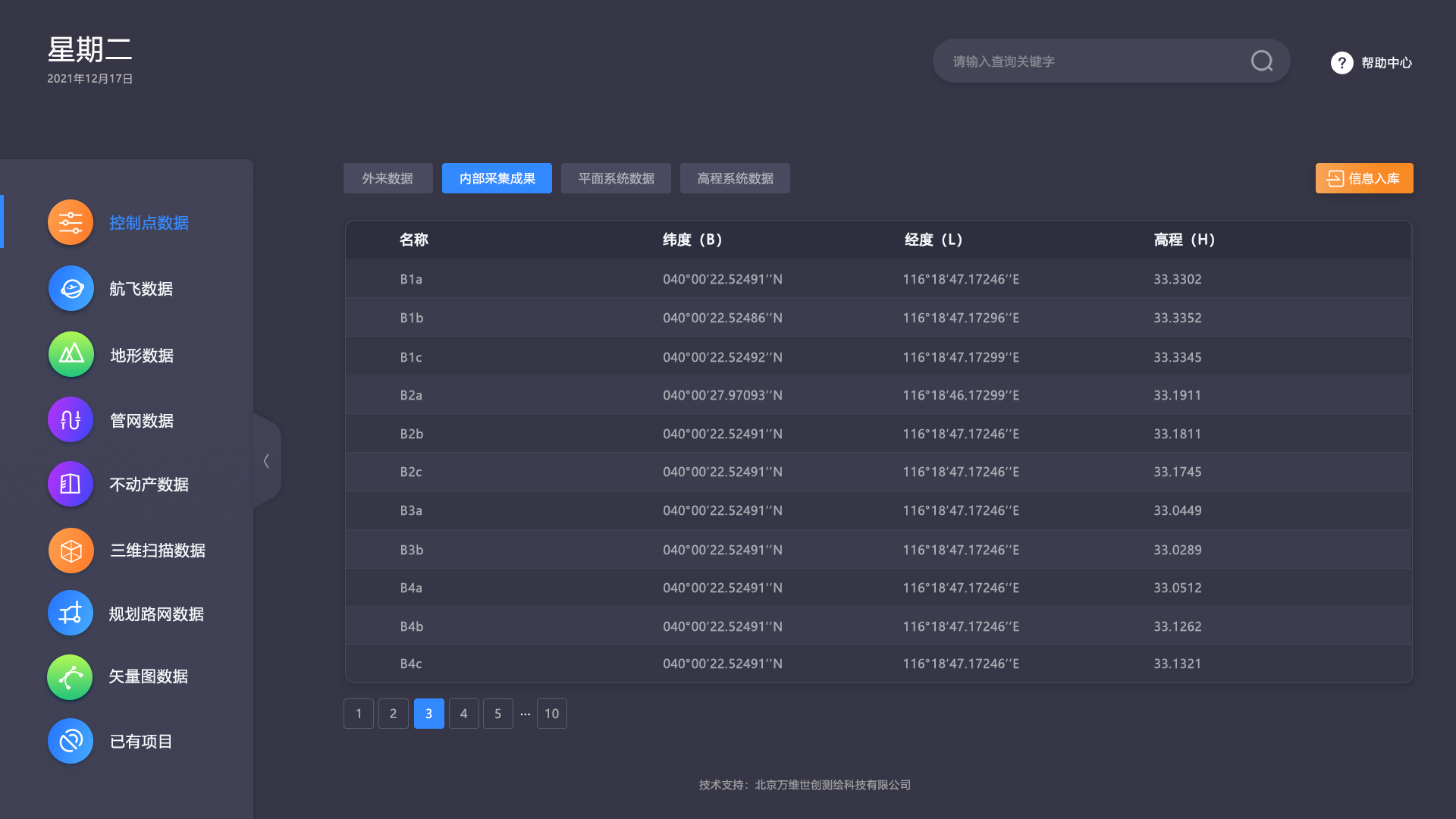This screenshot has height=819, width=1456.
Task: Click the 航飞数据 planet icon
Action: click(x=71, y=288)
